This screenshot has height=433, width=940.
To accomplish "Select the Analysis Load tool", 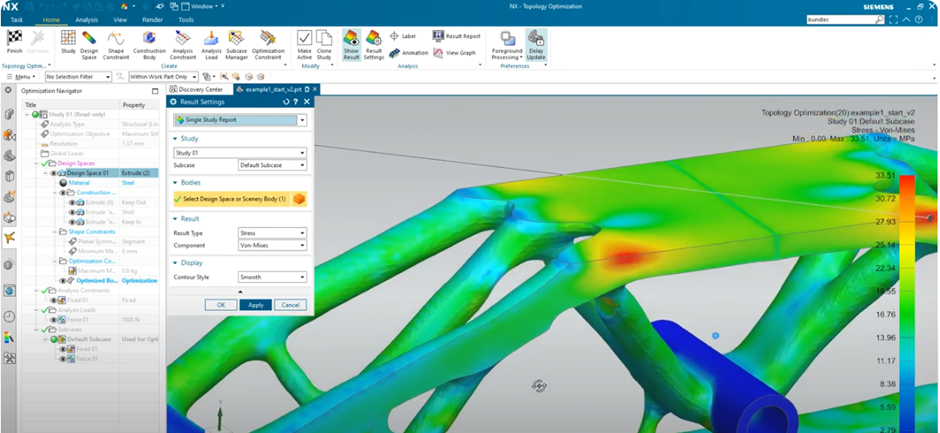I will pyautogui.click(x=211, y=44).
